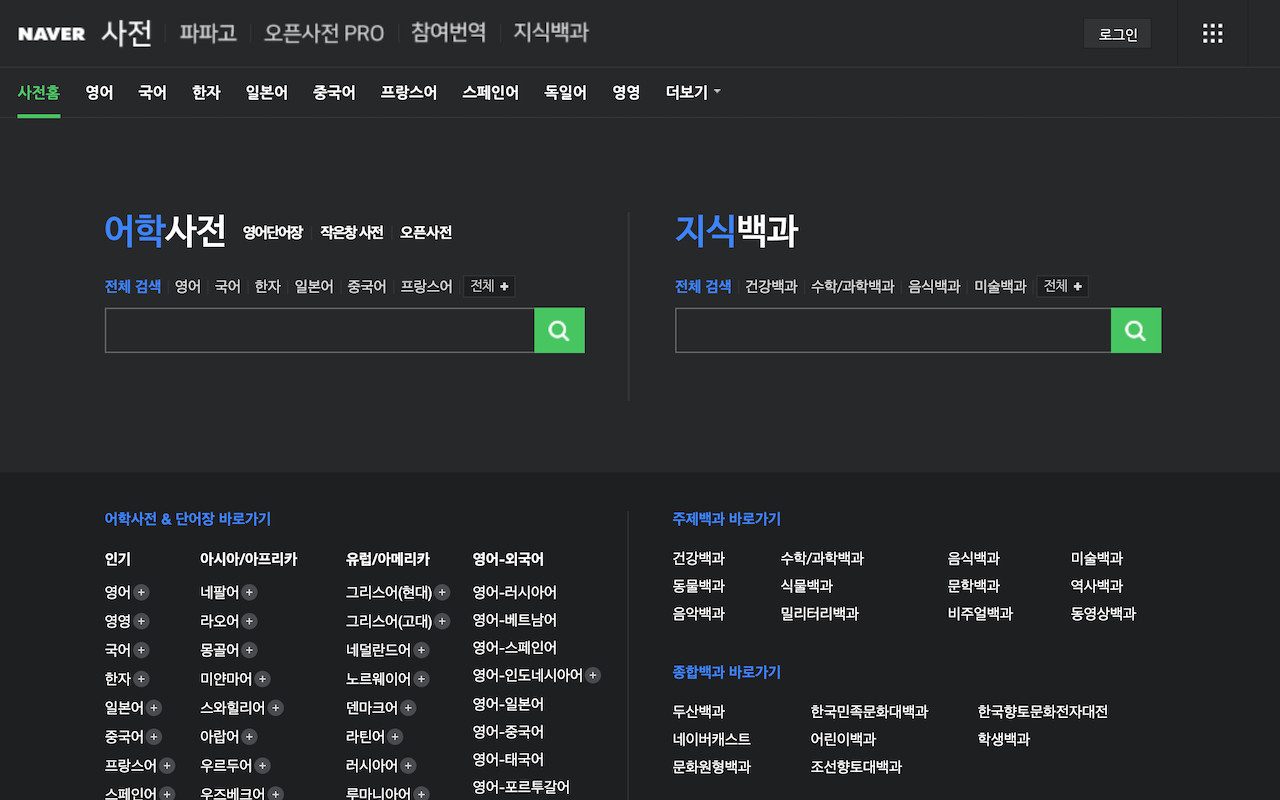The height and width of the screenshot is (800, 1280).
Task: Open 한국향토문화전자대전 link
Action: tap(1043, 712)
